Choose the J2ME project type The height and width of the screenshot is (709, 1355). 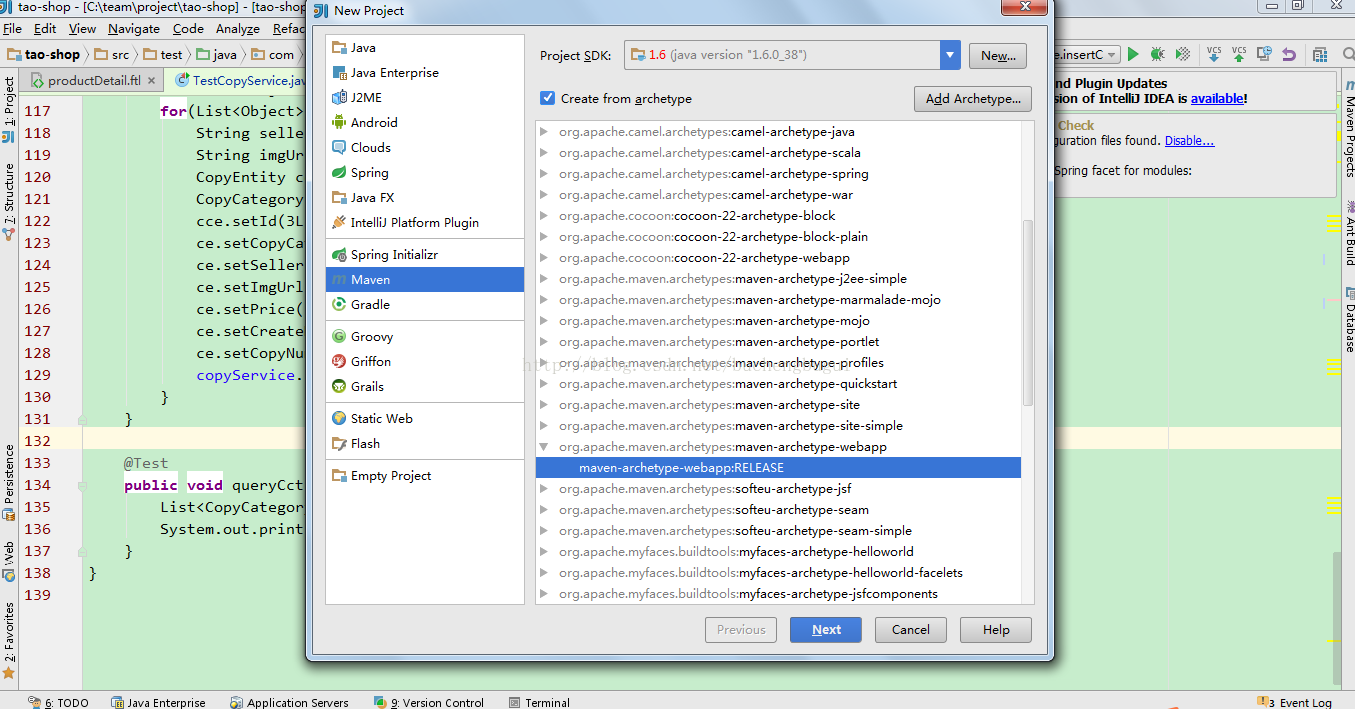point(425,97)
